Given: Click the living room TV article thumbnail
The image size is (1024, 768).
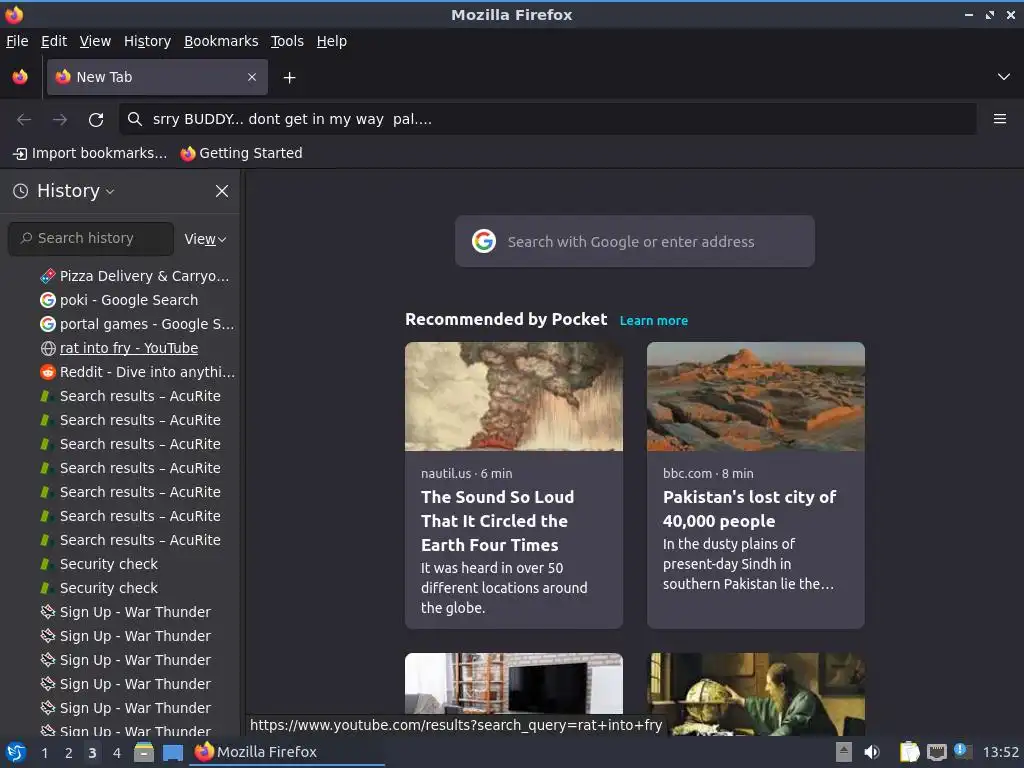Looking at the screenshot, I should pyautogui.click(x=514, y=684).
